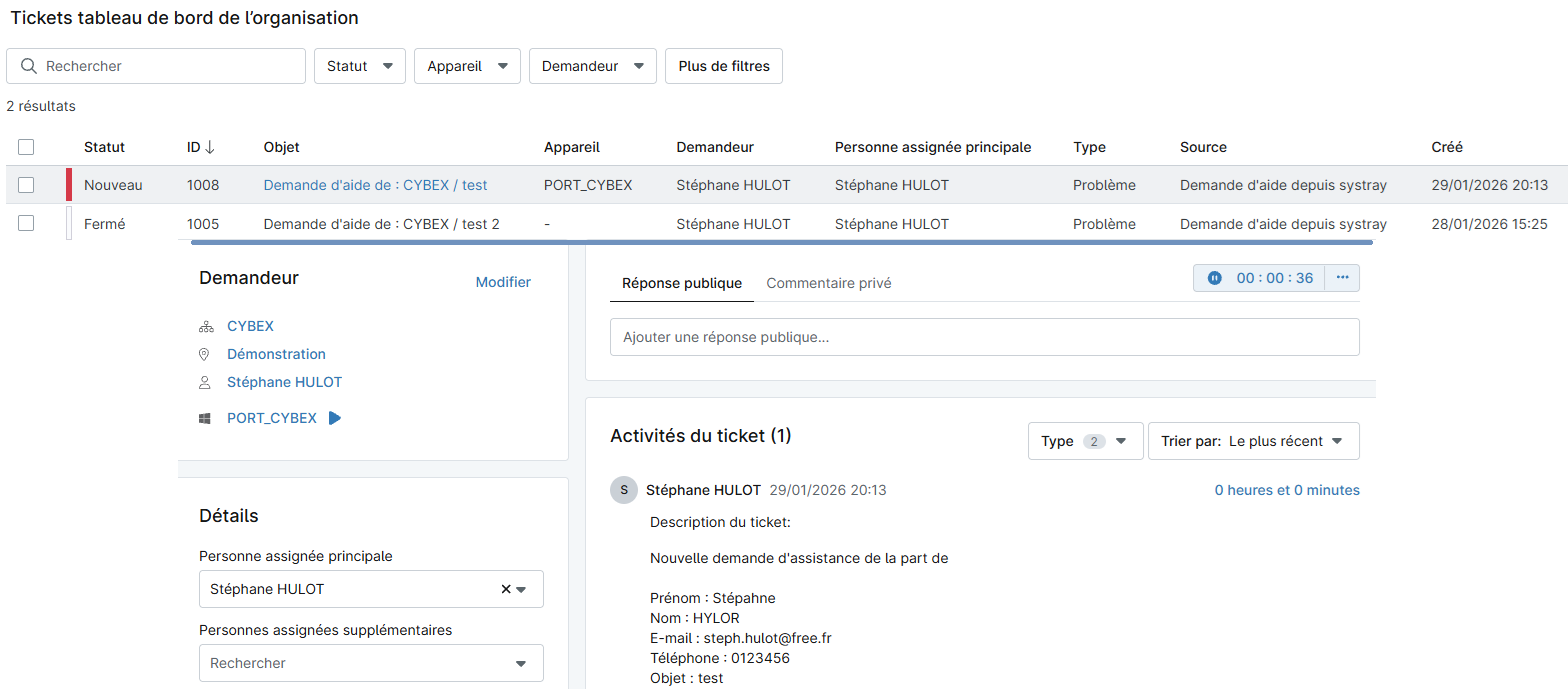Click the search magnifier icon
This screenshot has height=689, width=1568.
(28, 66)
